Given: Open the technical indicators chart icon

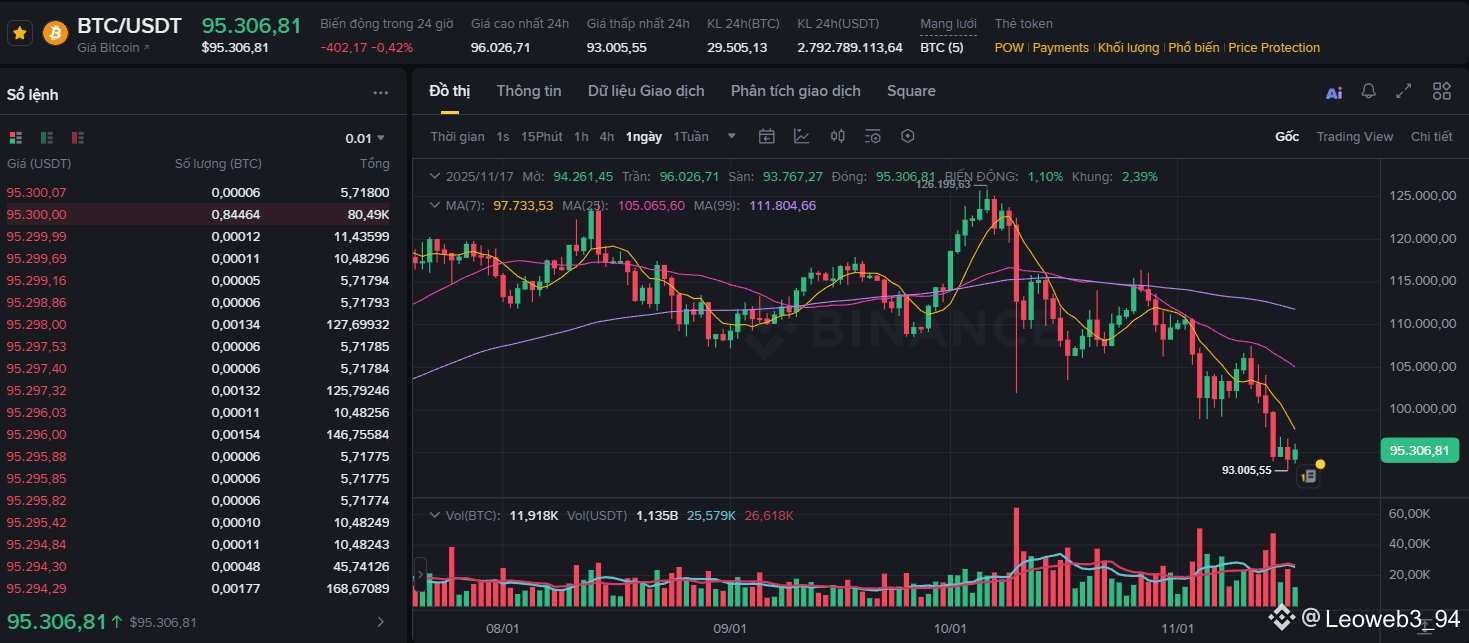Looking at the screenshot, I should [802, 136].
